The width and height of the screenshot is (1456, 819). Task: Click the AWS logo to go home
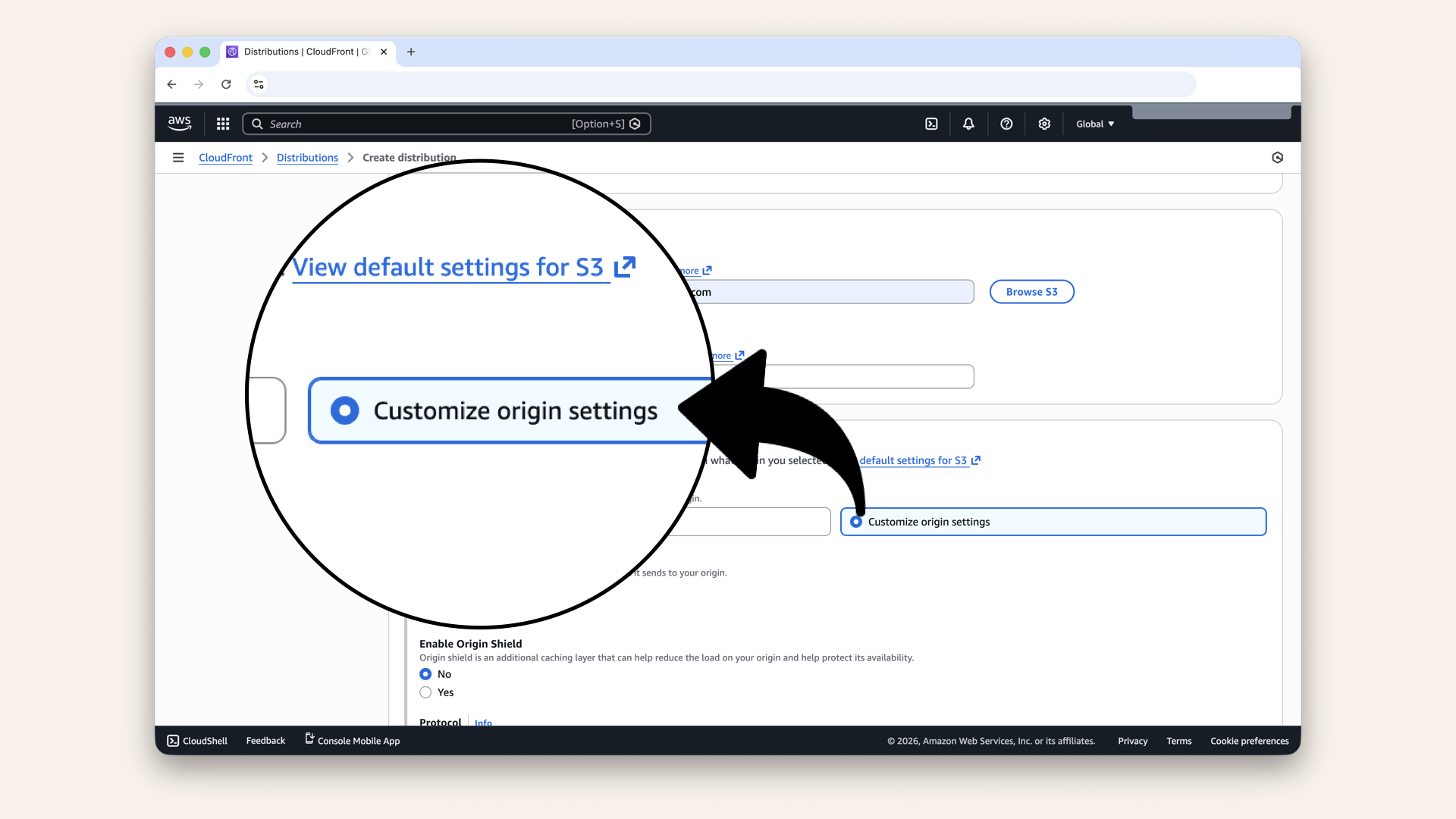click(x=179, y=123)
